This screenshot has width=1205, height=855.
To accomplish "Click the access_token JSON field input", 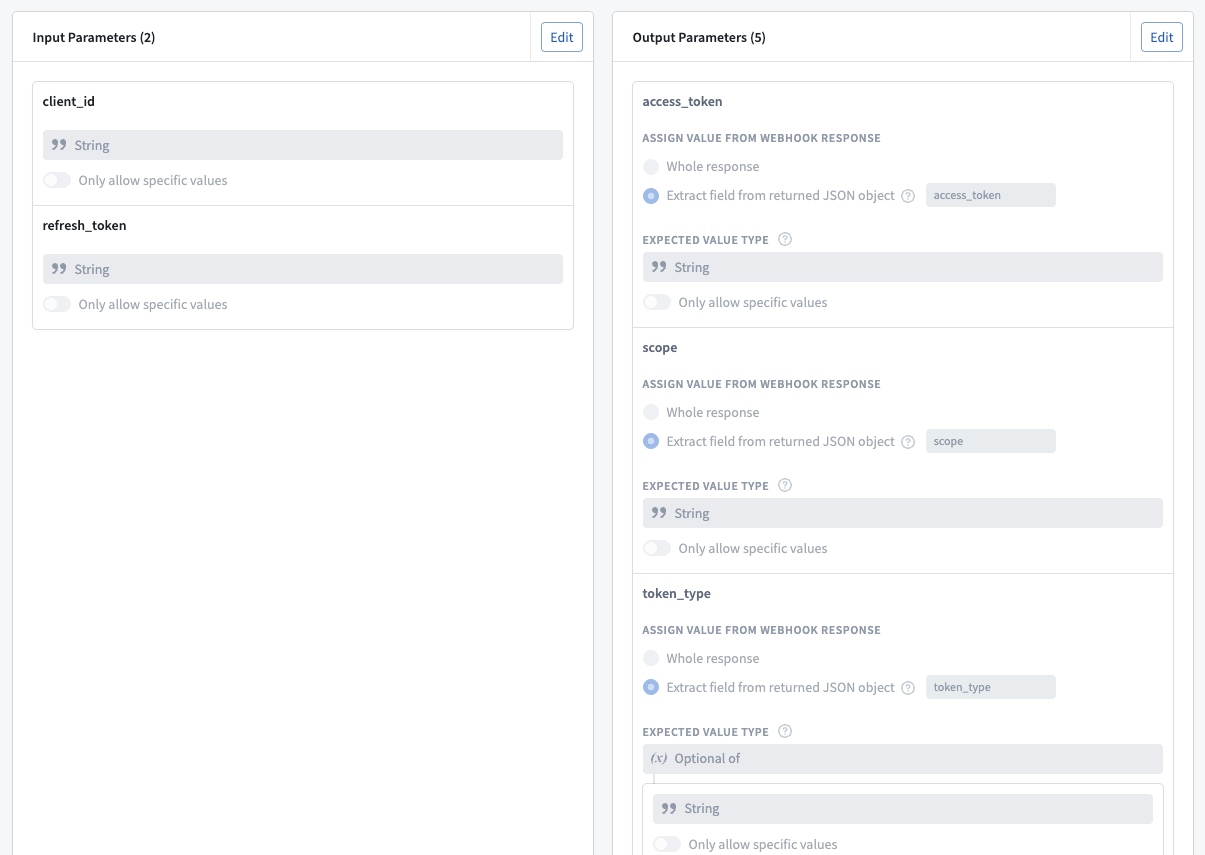I will click(991, 195).
